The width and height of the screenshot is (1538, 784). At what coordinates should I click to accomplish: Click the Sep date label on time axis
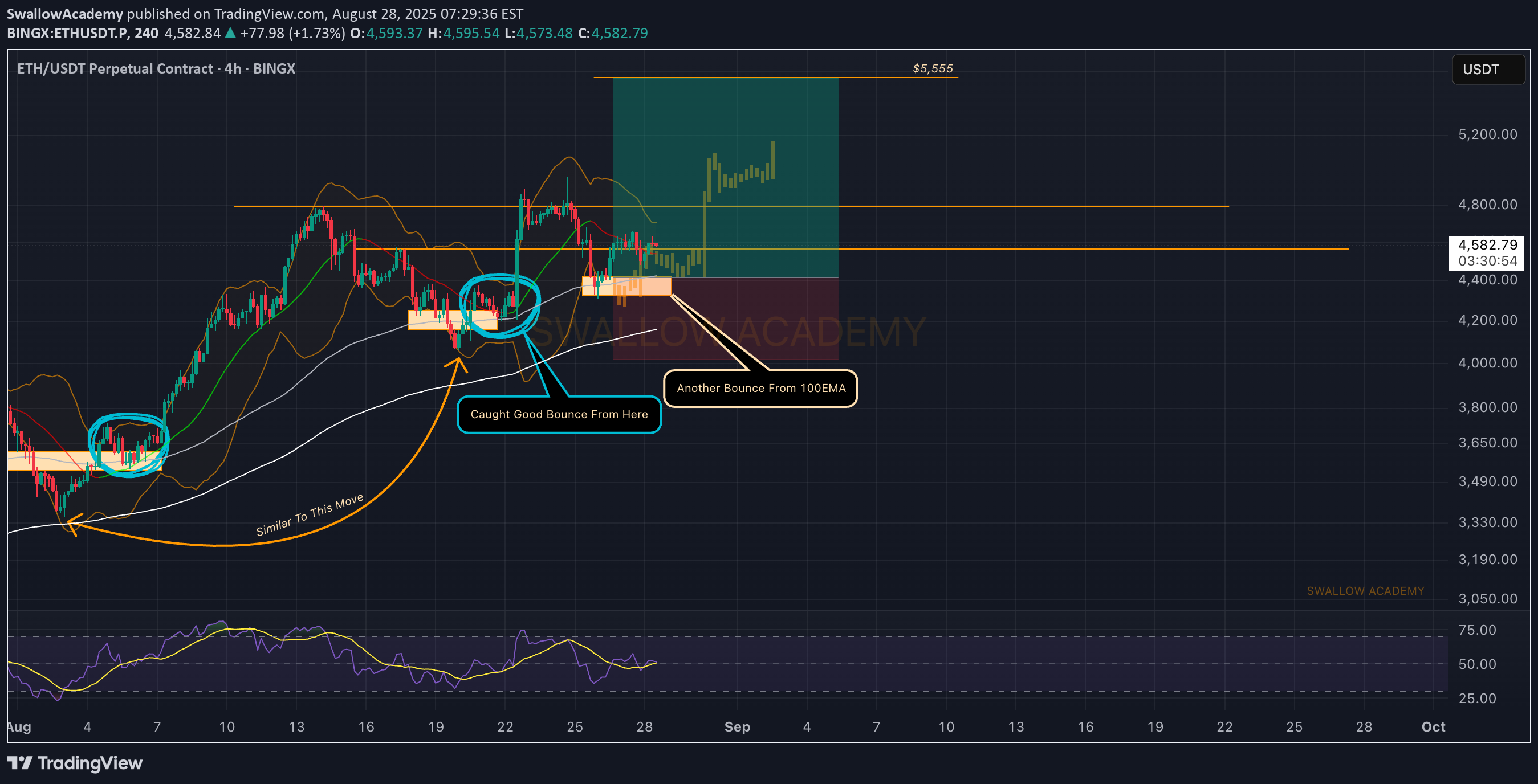(737, 726)
